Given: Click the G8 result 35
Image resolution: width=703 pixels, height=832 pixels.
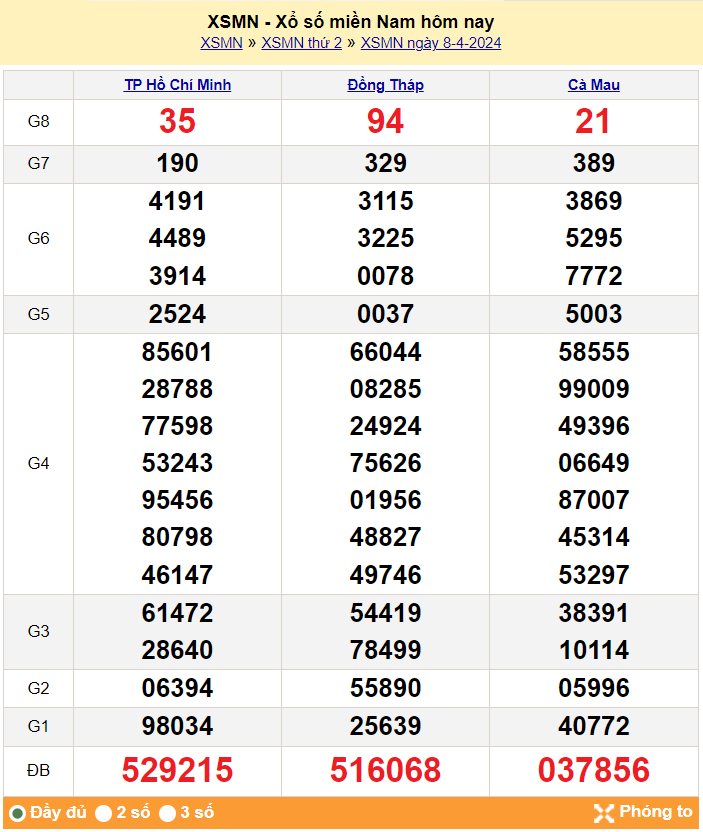Looking at the screenshot, I should [177, 122].
